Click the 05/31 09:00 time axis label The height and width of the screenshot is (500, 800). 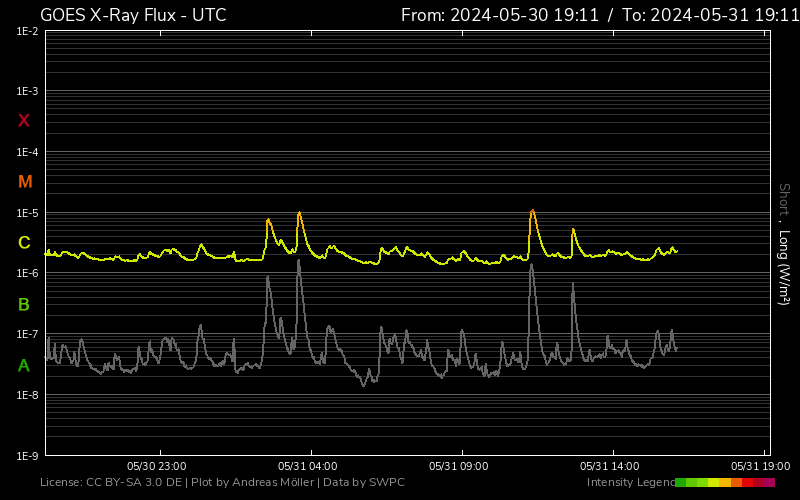(x=457, y=466)
